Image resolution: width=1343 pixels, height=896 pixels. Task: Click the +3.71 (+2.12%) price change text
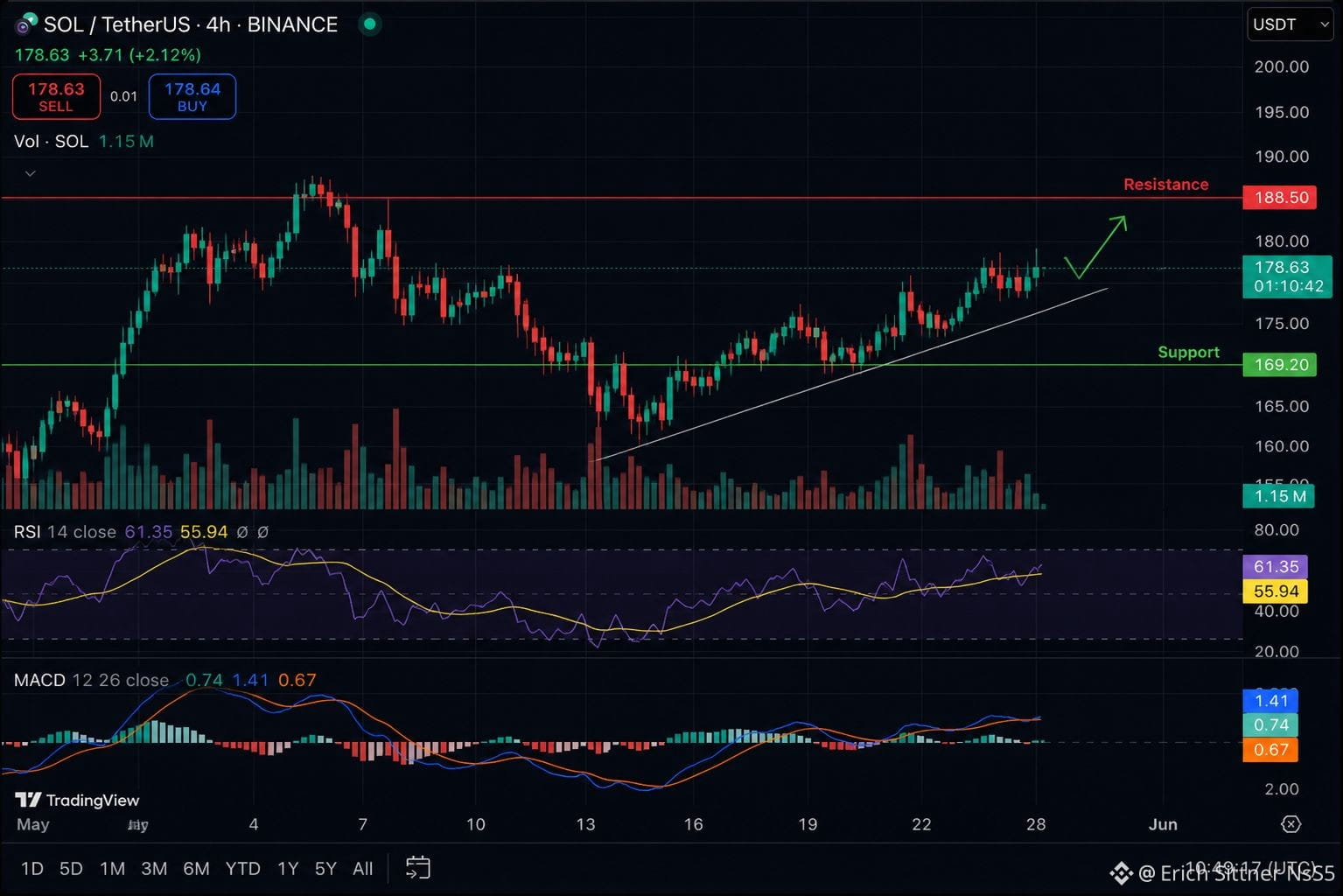pos(139,55)
